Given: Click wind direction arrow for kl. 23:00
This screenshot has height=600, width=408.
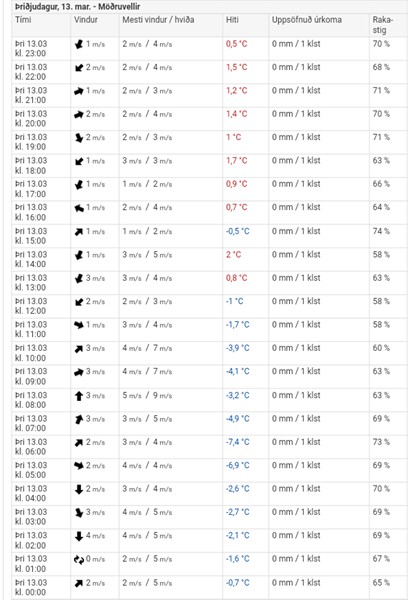Looking at the screenshot, I should tap(79, 44).
